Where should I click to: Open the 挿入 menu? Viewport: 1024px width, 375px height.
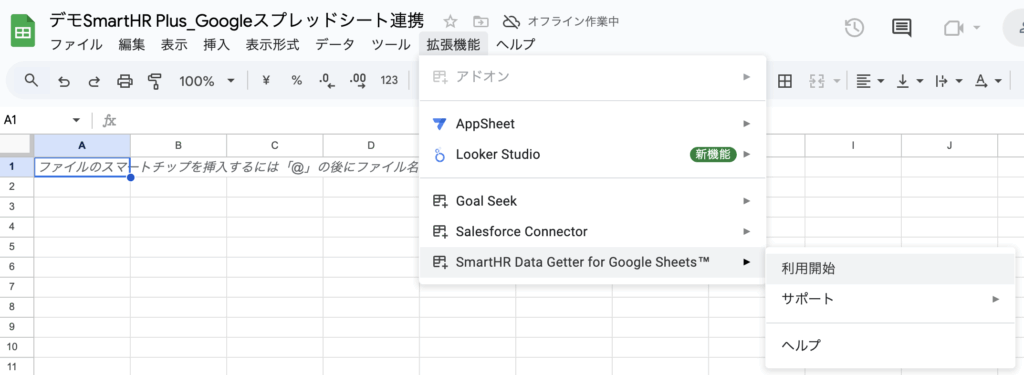pyautogui.click(x=217, y=44)
